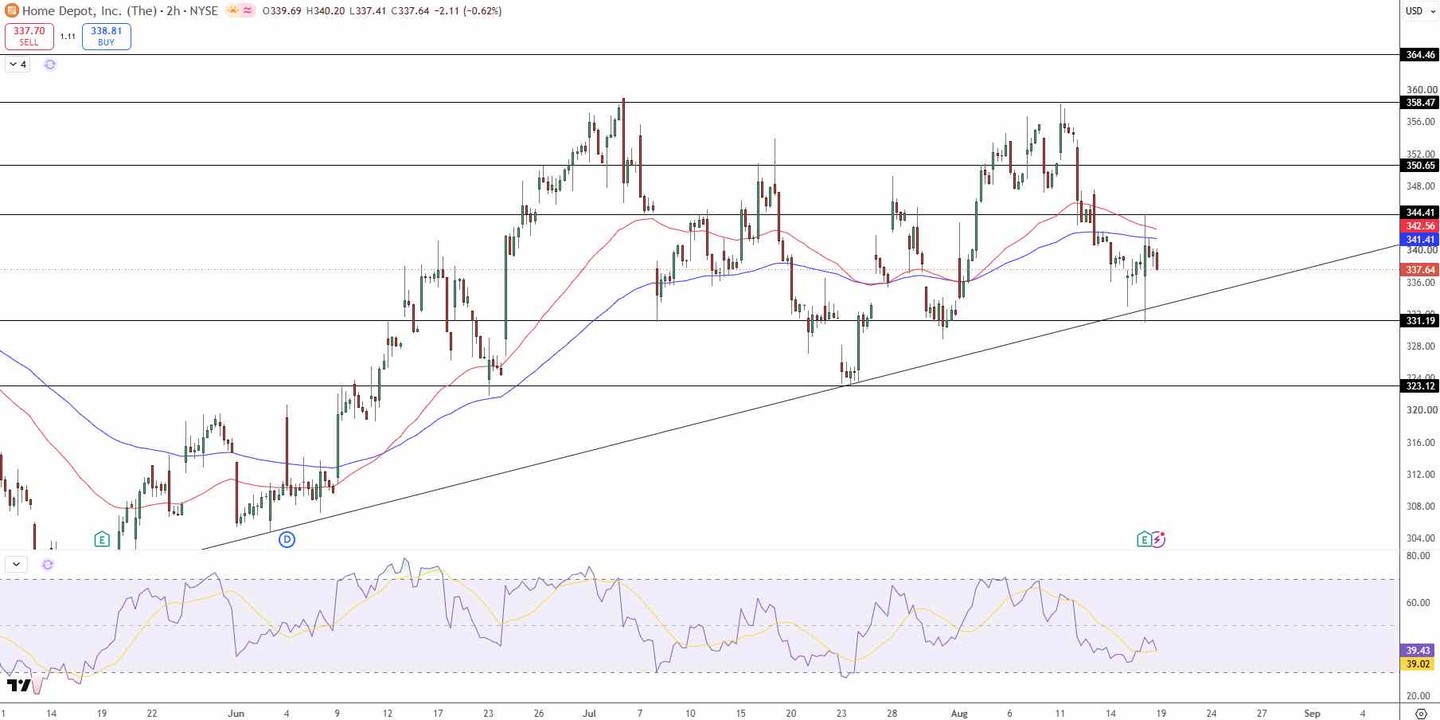This screenshot has height=720, width=1440.
Task: Click the Aug label on time axis
Action: click(960, 714)
